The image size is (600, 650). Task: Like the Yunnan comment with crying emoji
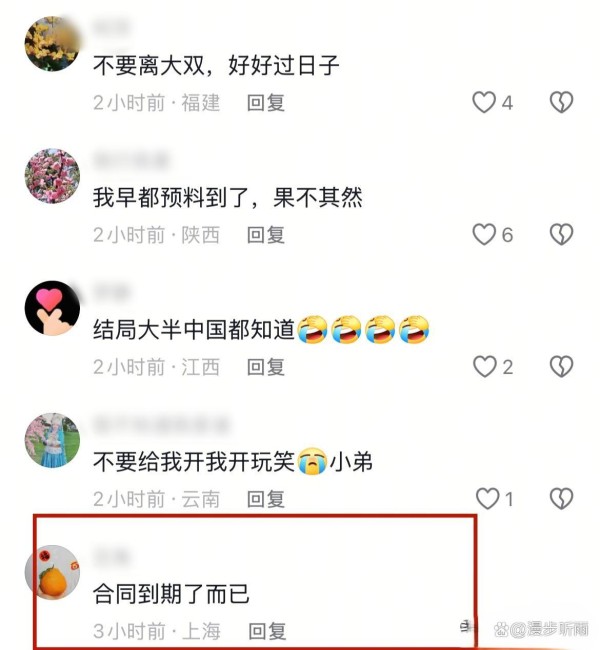(487, 499)
